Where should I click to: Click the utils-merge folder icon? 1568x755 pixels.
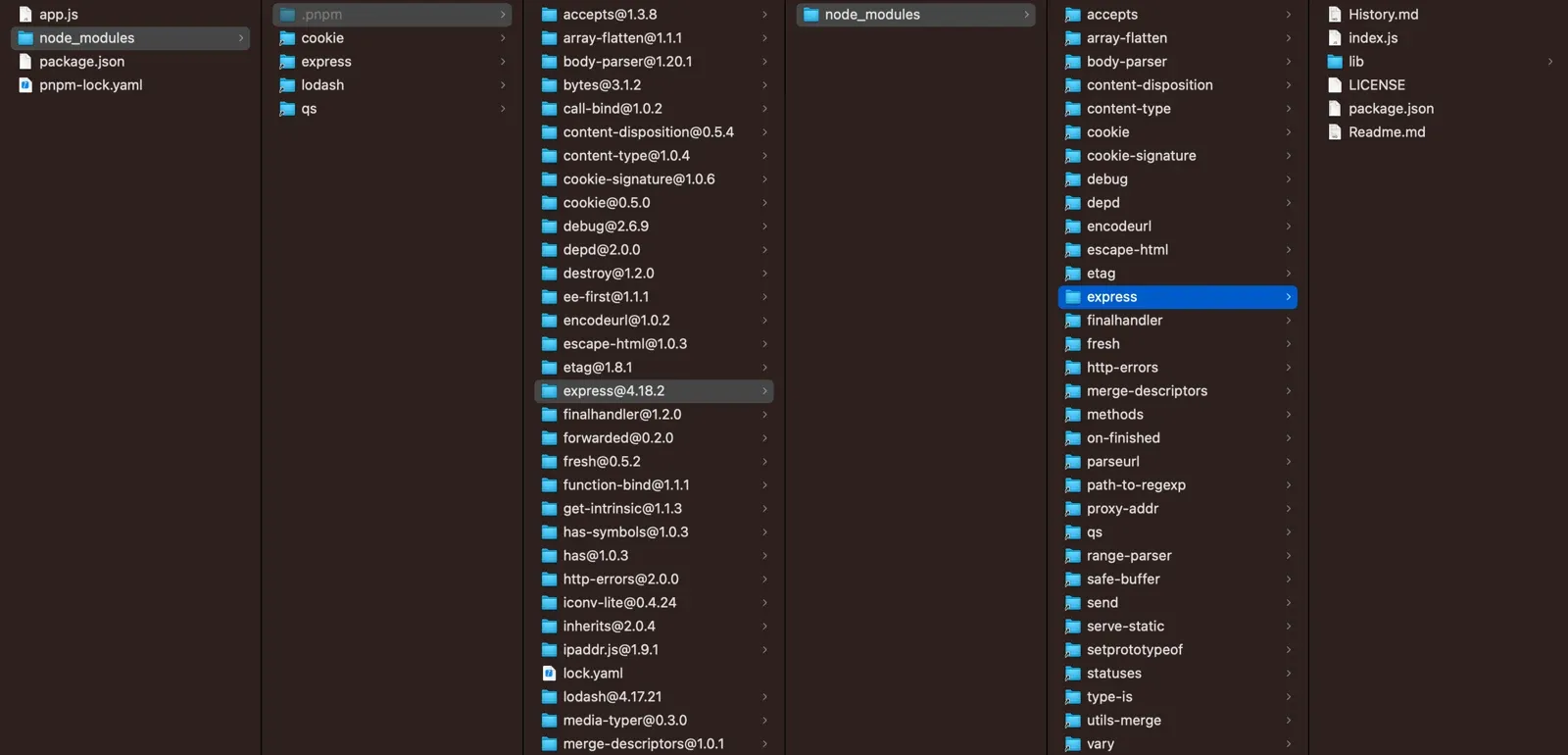(x=1073, y=721)
